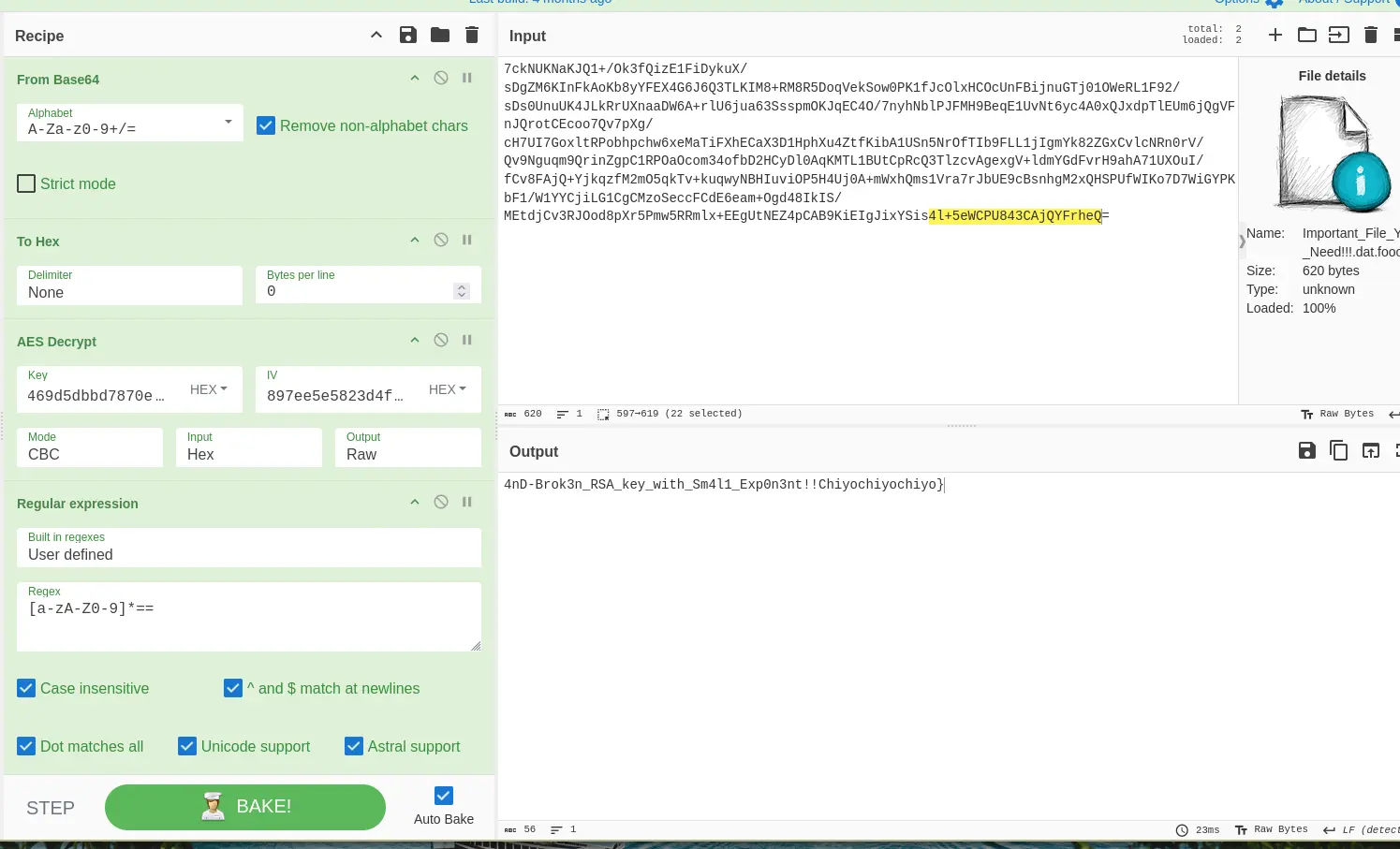
Task: Click the BAKE! button
Action: [245, 807]
